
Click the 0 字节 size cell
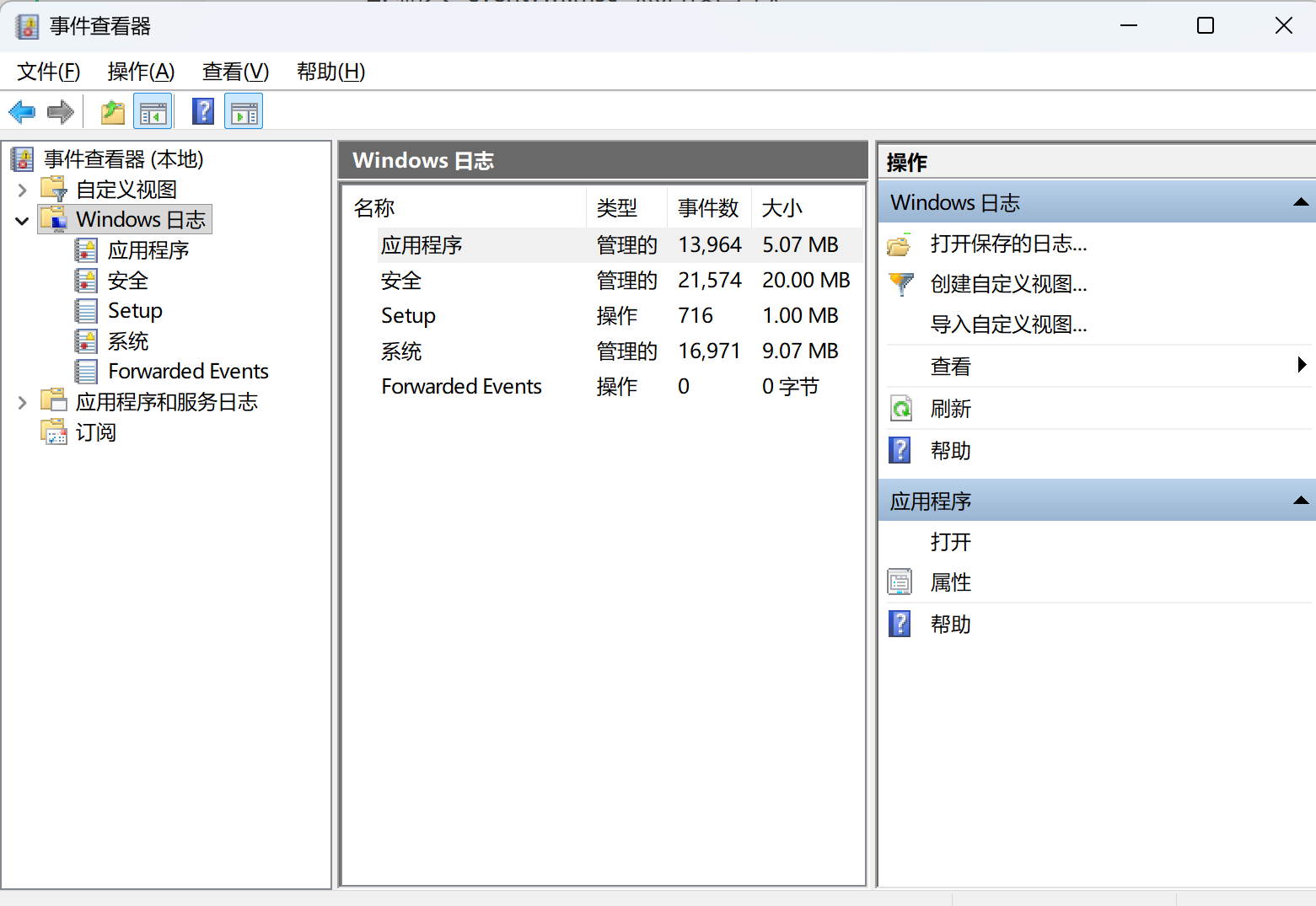(790, 387)
